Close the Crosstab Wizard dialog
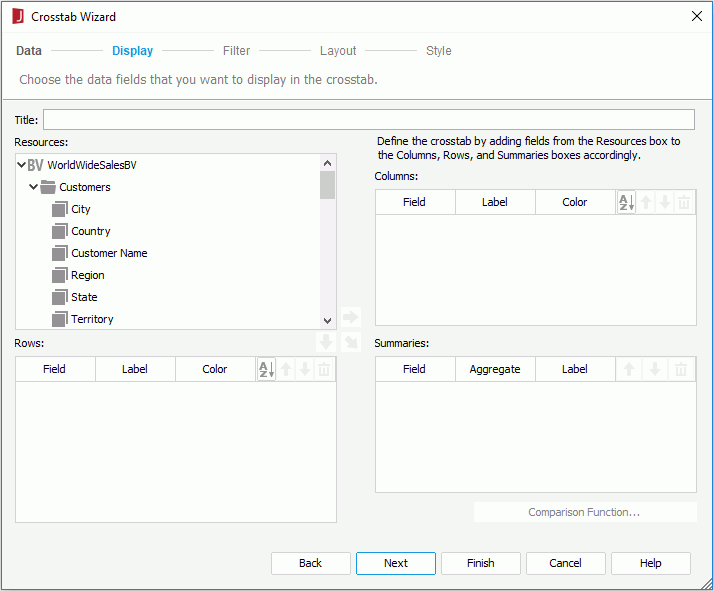The height and width of the screenshot is (591, 714). pyautogui.click(x=696, y=16)
